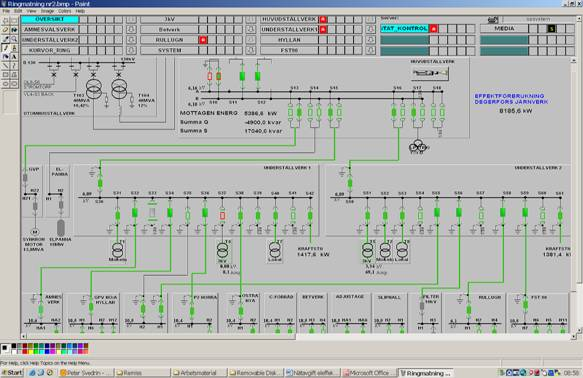This screenshot has width=583, height=378.
Task: Click the MEDIA button
Action: 504,29
